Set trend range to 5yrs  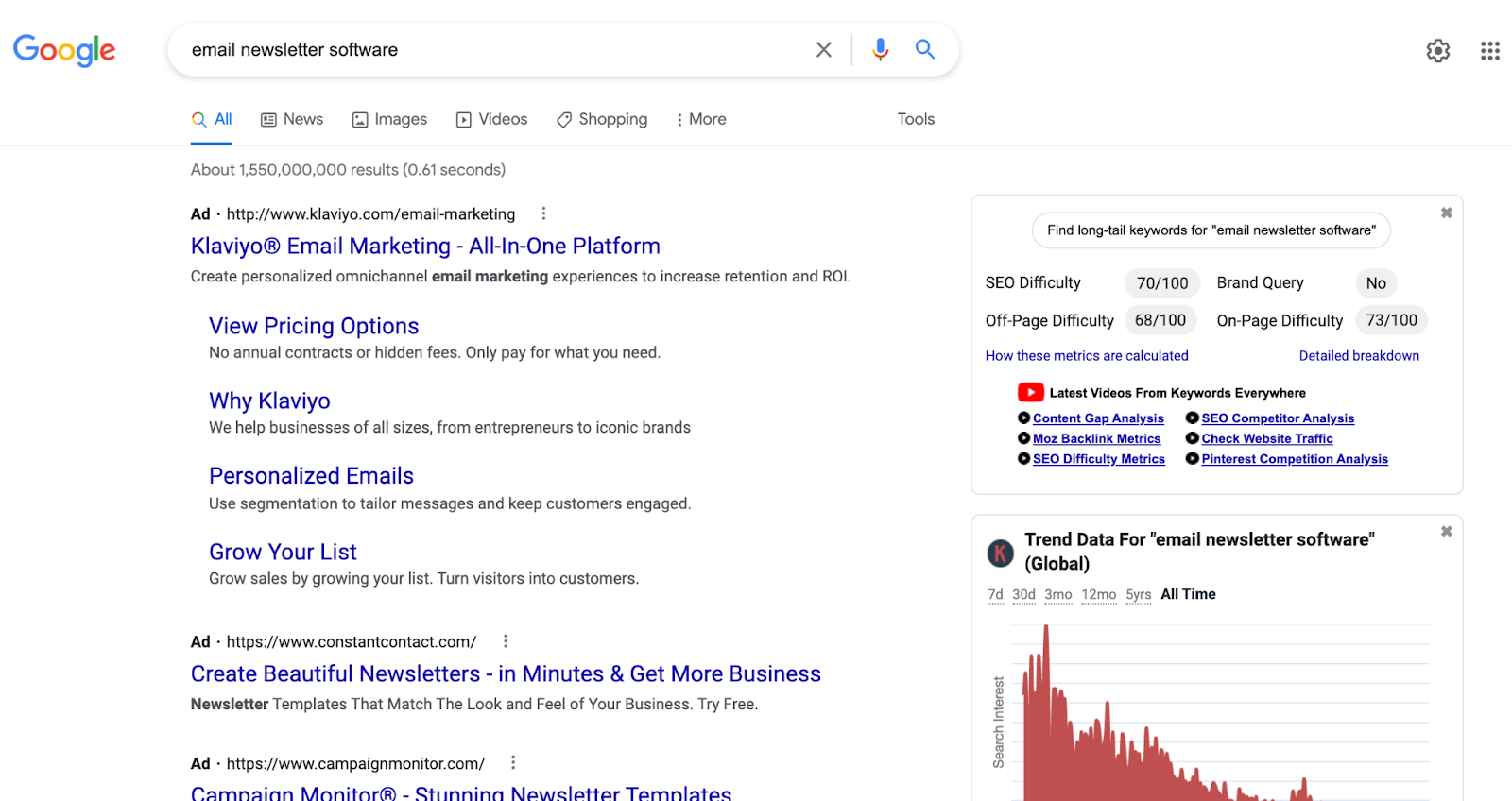[x=1139, y=594]
